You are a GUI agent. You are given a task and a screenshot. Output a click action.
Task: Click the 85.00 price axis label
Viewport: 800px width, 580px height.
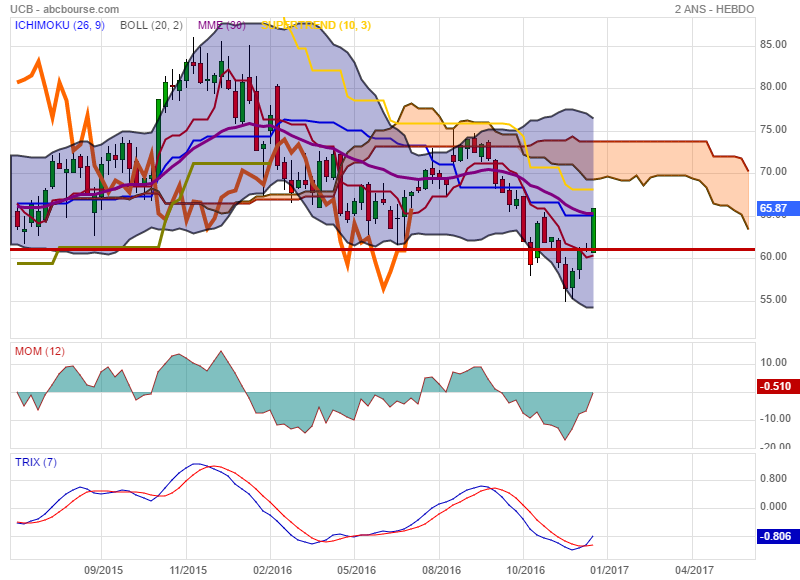(773, 44)
